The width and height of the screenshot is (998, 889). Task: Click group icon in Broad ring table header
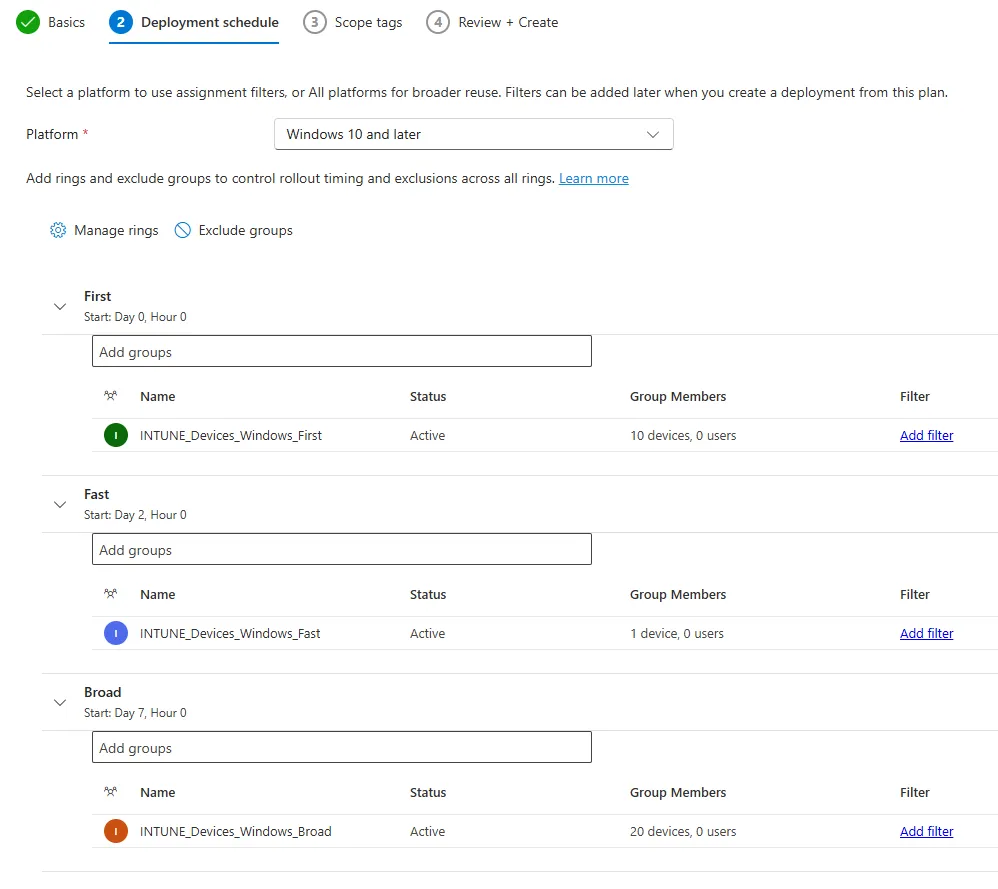click(x=111, y=792)
